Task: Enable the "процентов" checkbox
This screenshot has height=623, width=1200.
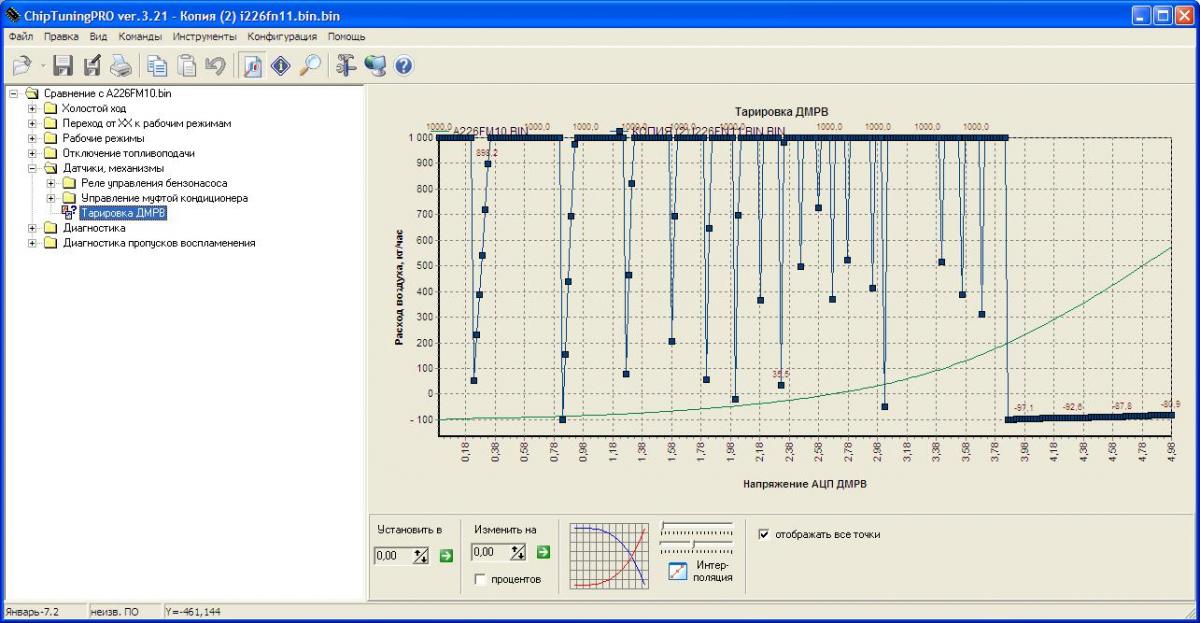Action: click(x=480, y=579)
